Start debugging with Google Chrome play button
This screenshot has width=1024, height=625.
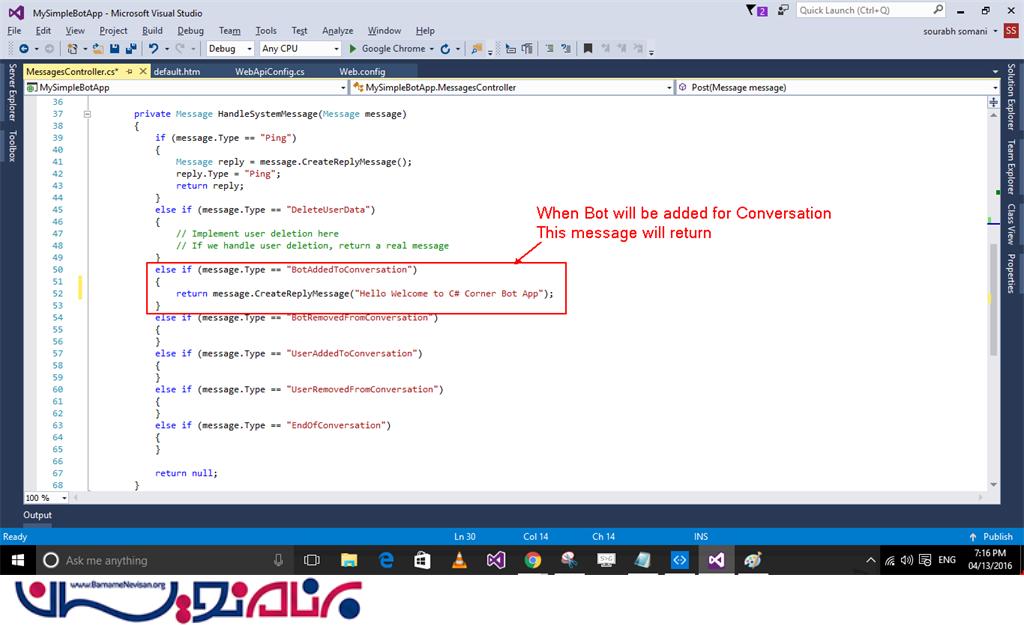click(x=352, y=48)
